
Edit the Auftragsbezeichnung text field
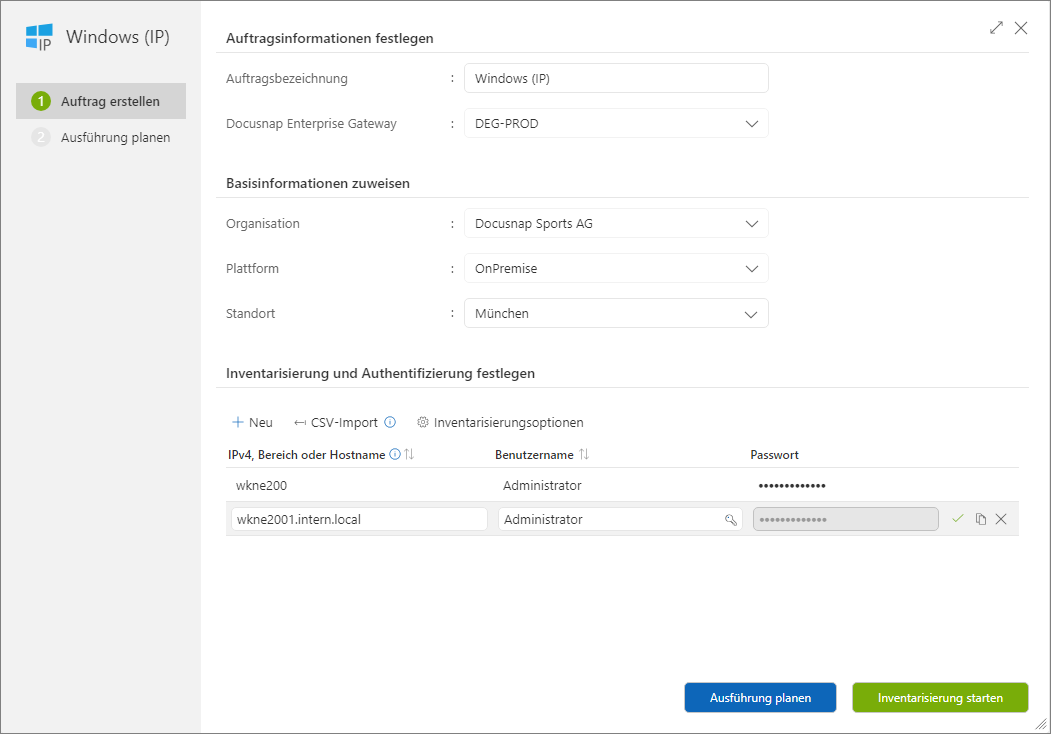[x=616, y=78]
